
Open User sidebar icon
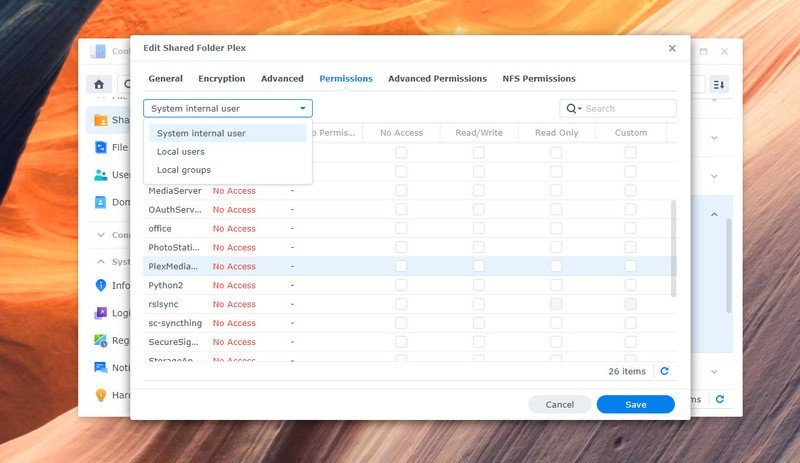(x=101, y=175)
